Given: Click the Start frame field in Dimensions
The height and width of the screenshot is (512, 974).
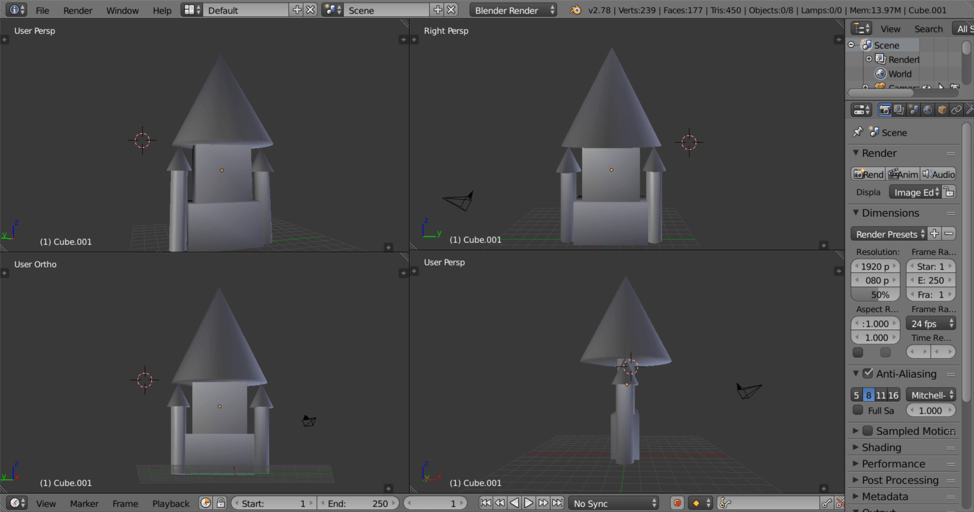Looking at the screenshot, I should pyautogui.click(x=931, y=267).
